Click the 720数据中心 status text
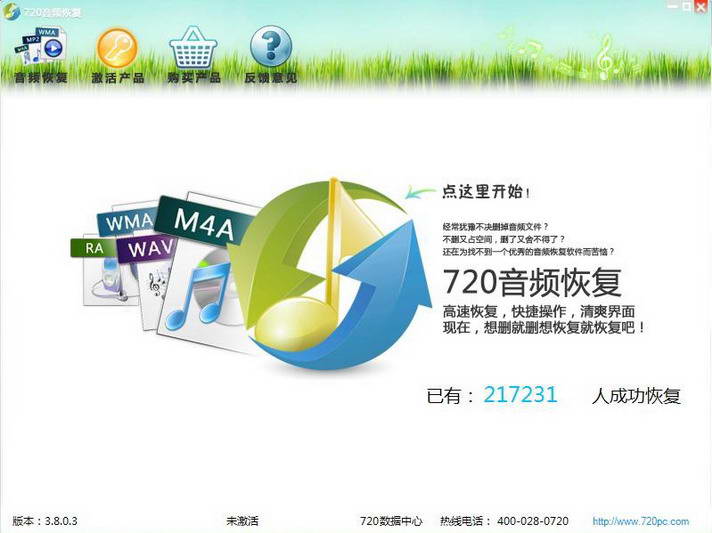This screenshot has width=712, height=533. pyautogui.click(x=391, y=521)
